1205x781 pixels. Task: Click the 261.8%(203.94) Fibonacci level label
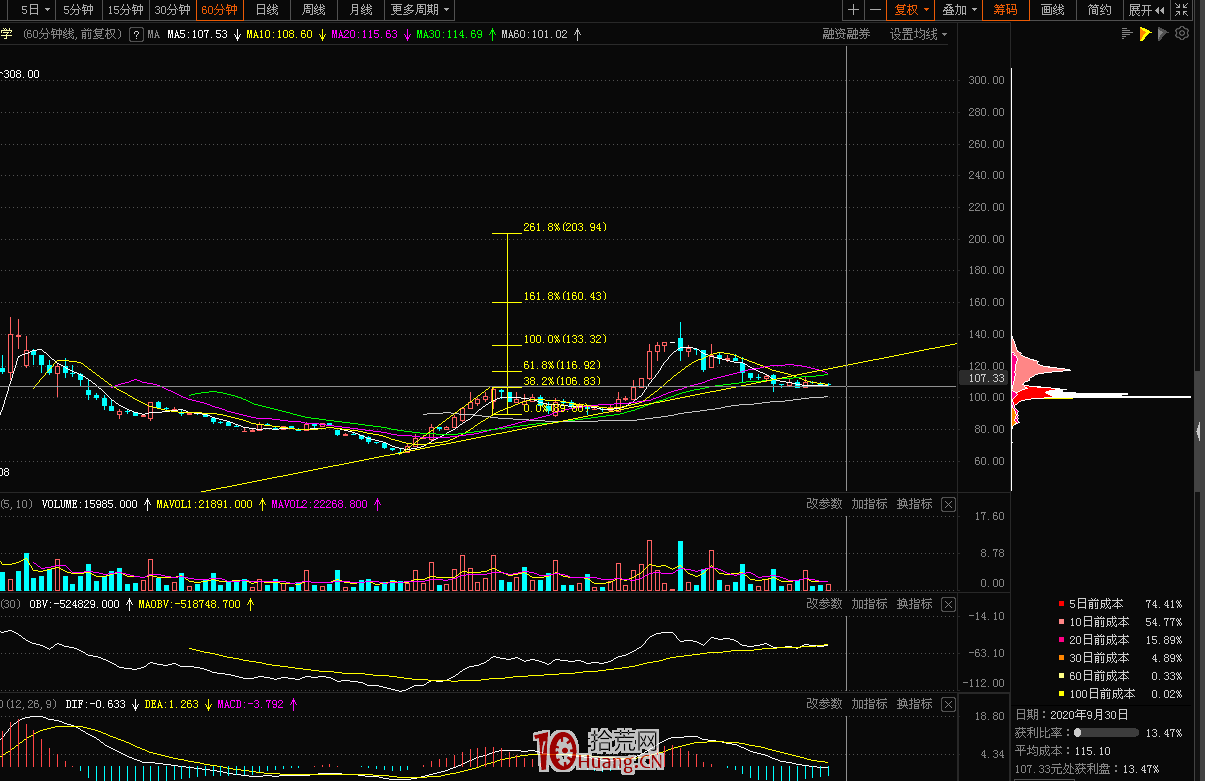click(565, 227)
